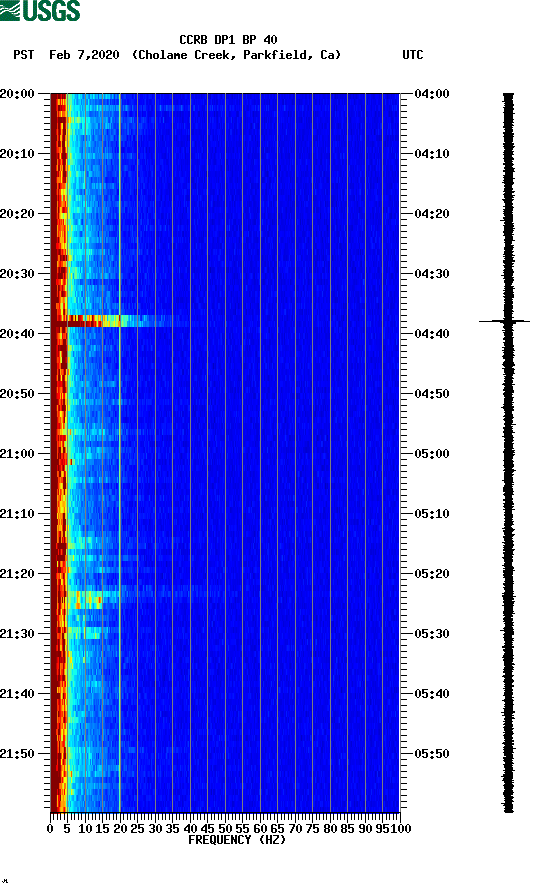
Task: Click the 'FREQUENCY (HZ)' axis title
Action: point(237,840)
